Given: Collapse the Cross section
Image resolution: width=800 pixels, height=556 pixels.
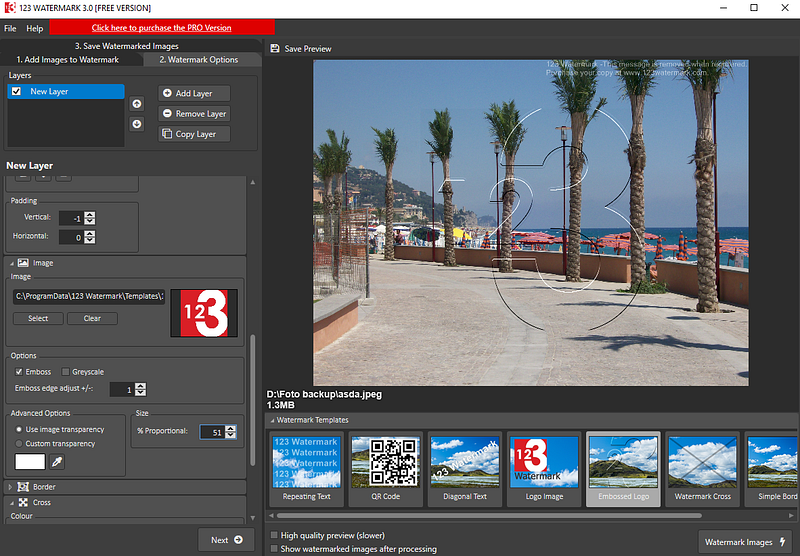Looking at the screenshot, I should tap(12, 503).
